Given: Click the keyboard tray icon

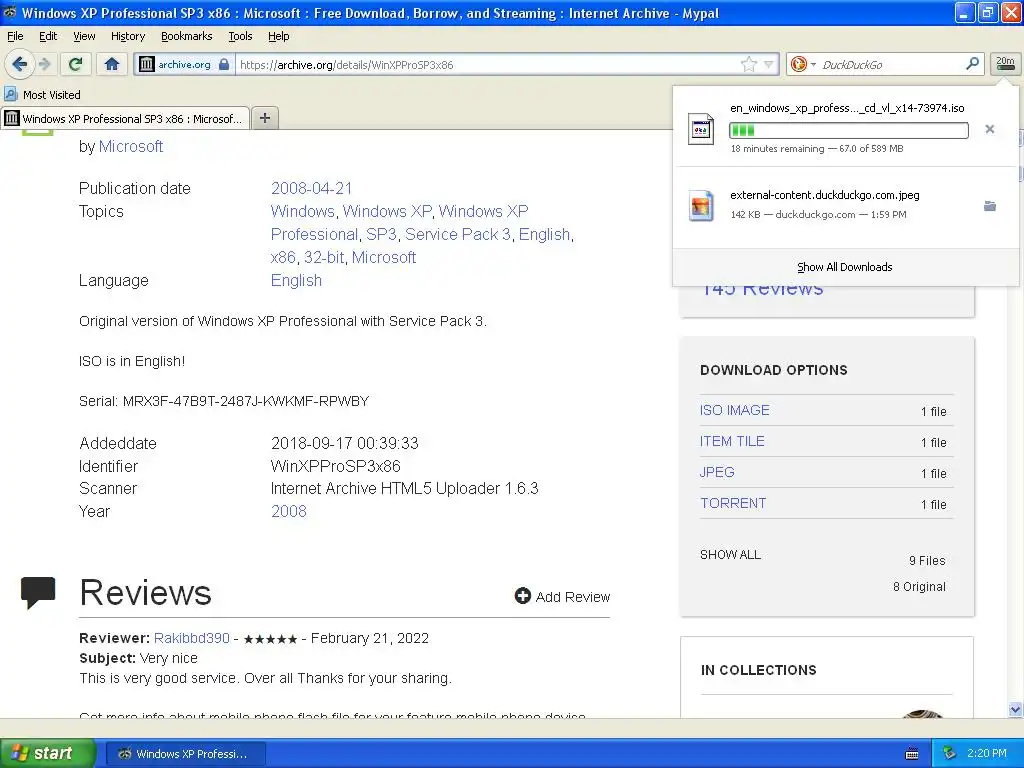Looking at the screenshot, I should pyautogui.click(x=912, y=754).
